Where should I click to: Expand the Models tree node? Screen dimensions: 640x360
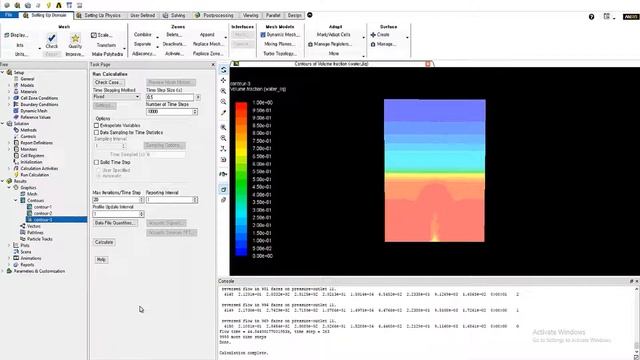click(x=9, y=85)
